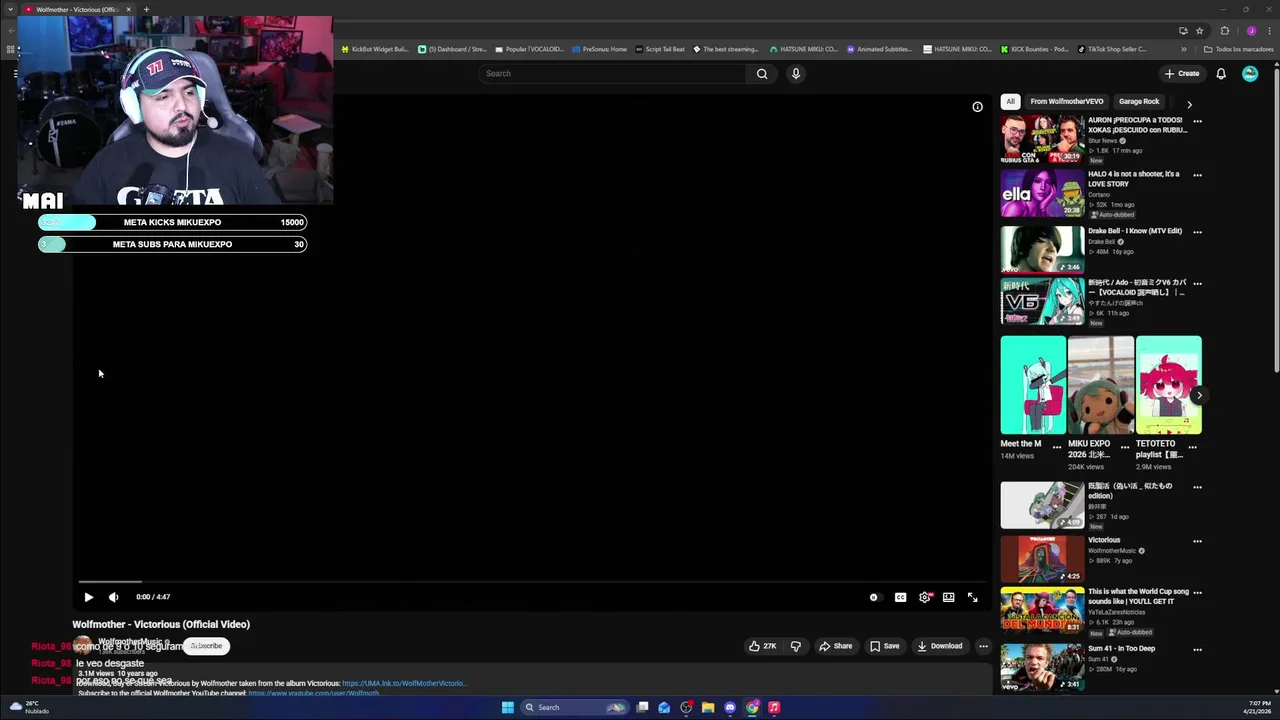Open options for HALO 4 video
The width and height of the screenshot is (1280, 720).
(1197, 175)
